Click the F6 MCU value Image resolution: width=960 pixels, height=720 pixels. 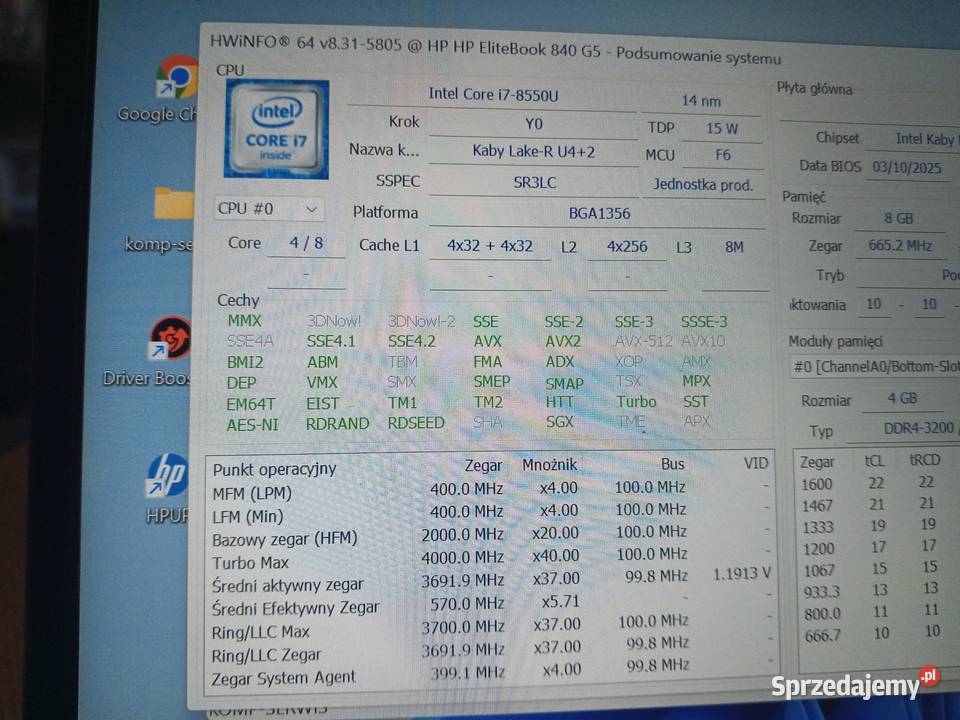click(723, 155)
